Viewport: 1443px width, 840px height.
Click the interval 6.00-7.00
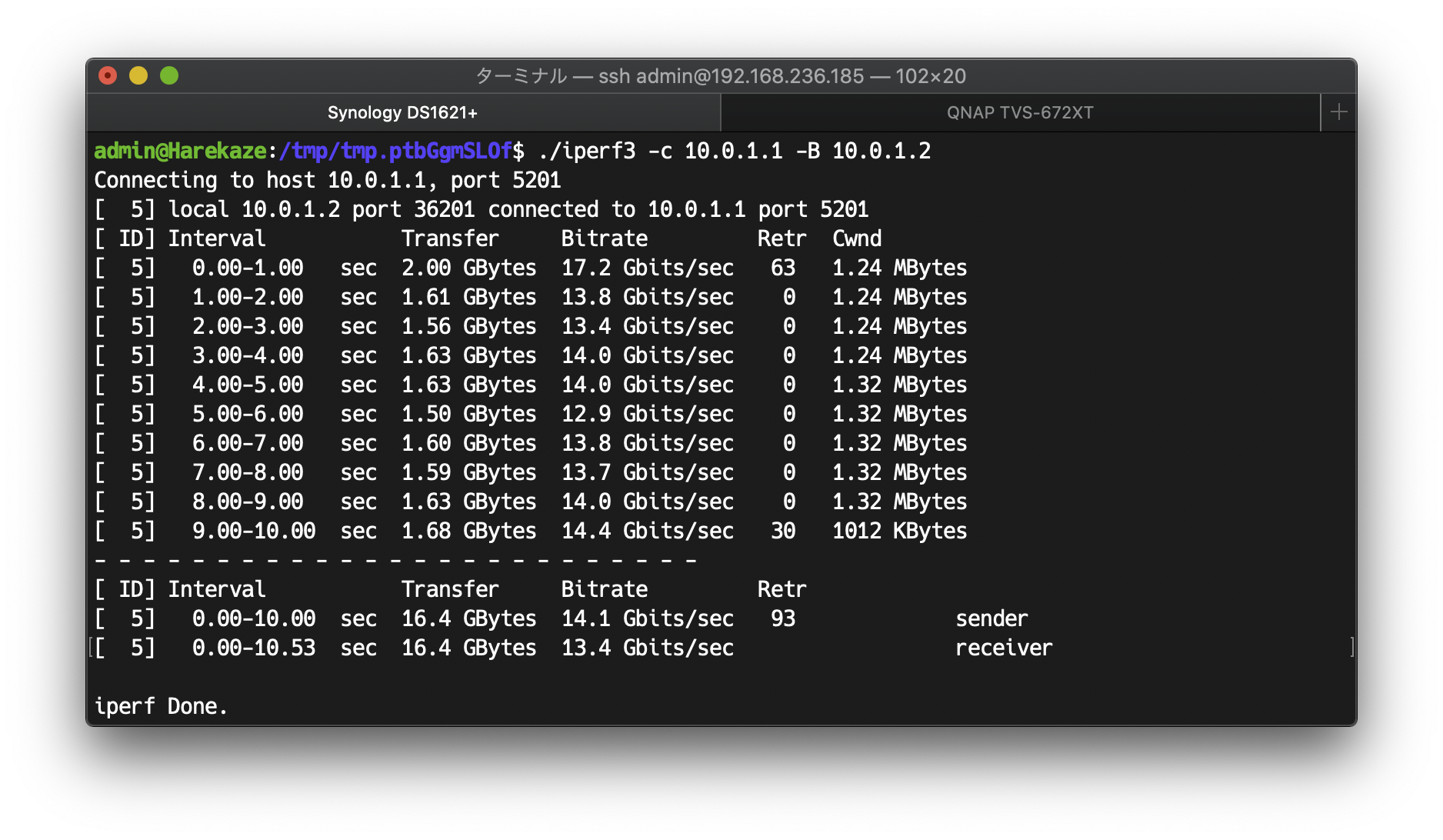pyautogui.click(x=248, y=443)
